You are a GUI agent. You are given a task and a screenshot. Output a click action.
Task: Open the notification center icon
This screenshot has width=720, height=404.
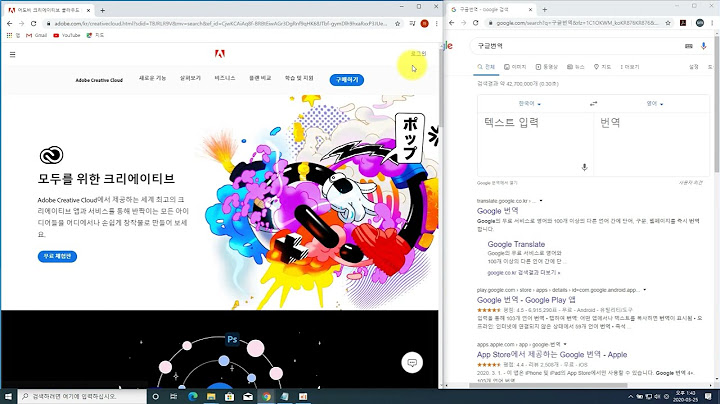tap(709, 396)
